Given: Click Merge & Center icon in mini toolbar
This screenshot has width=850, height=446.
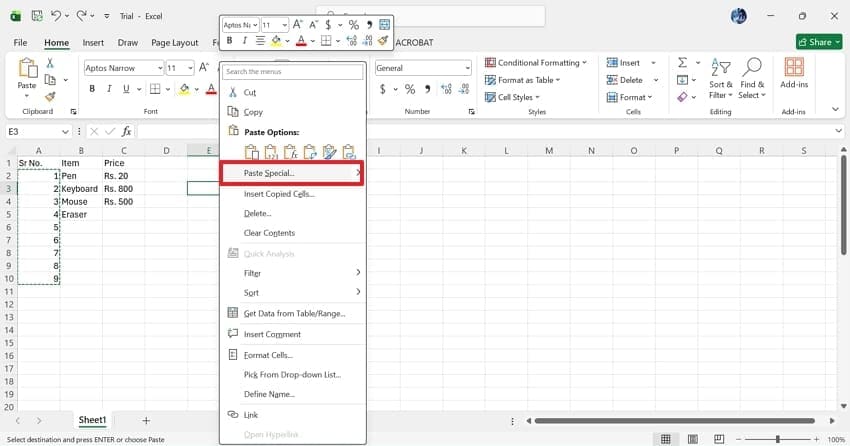Looking at the screenshot, I should 384,24.
